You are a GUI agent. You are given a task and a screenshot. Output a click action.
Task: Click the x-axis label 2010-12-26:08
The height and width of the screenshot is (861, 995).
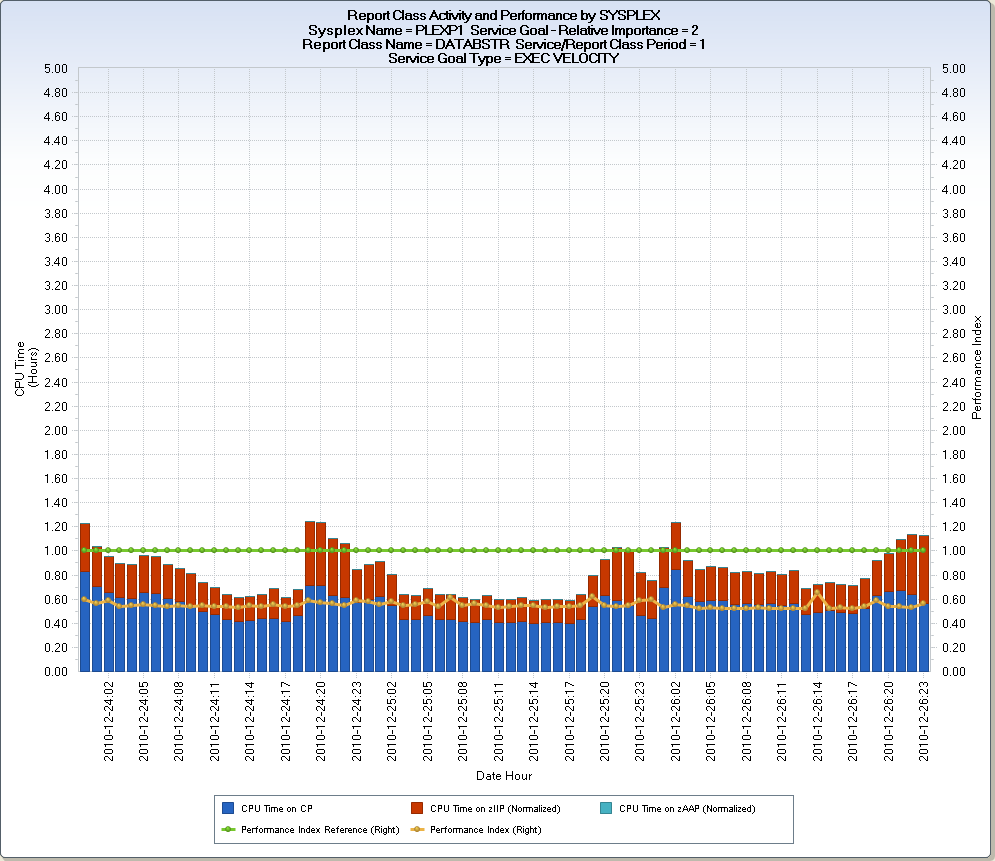[747, 722]
